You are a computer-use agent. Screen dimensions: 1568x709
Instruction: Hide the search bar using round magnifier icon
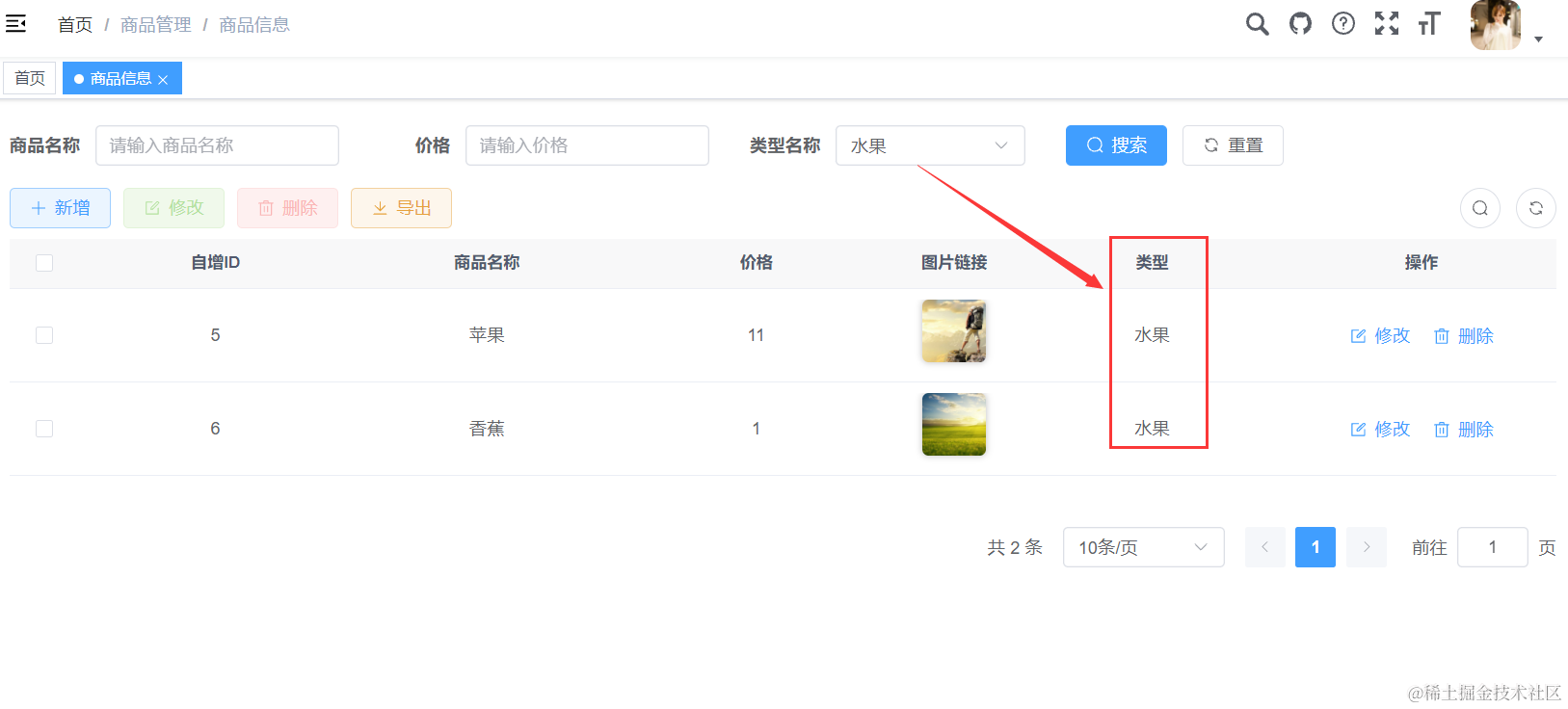(x=1479, y=208)
